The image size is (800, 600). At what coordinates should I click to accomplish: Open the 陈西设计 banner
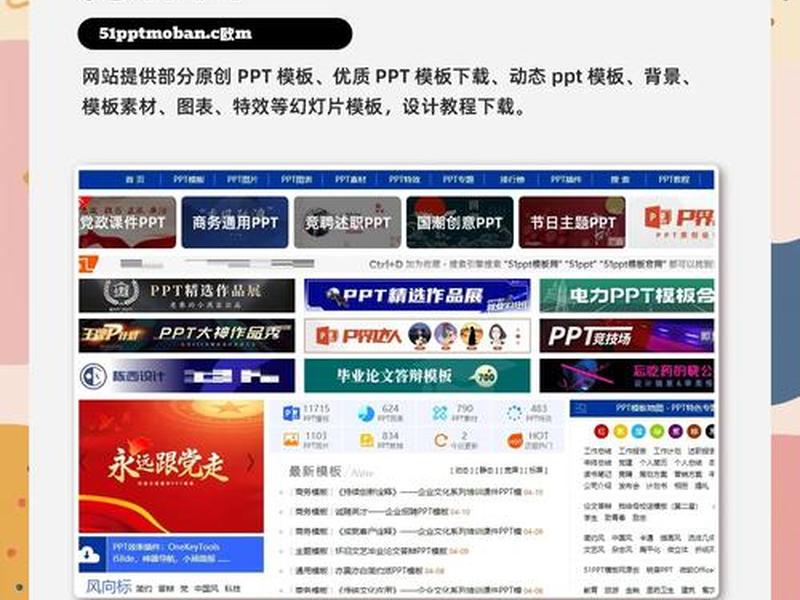187,376
